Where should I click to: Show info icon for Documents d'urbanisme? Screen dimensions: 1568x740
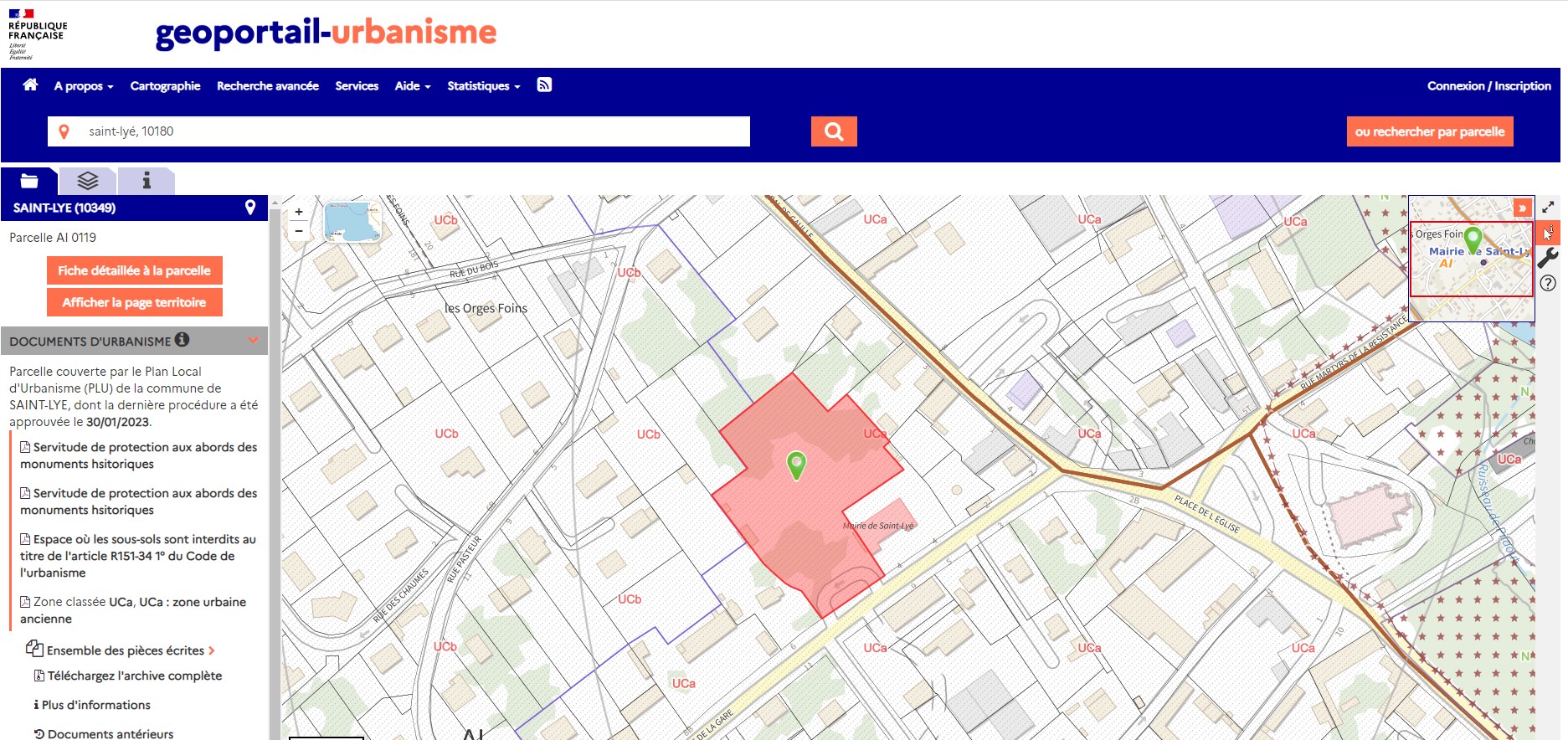point(182,340)
